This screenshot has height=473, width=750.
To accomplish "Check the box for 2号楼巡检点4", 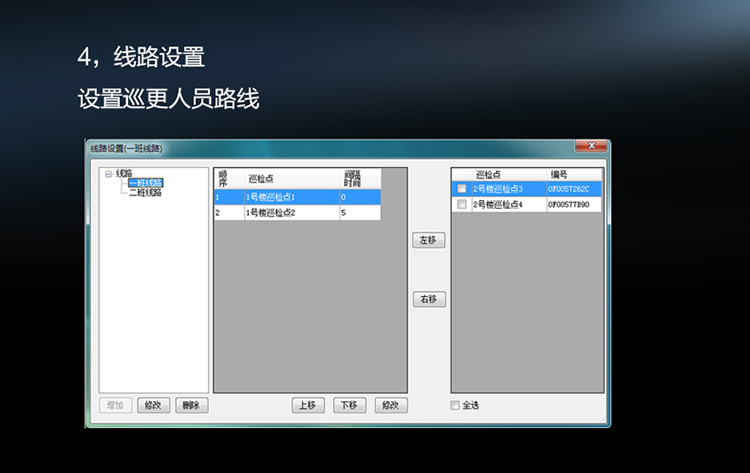I will tap(462, 204).
